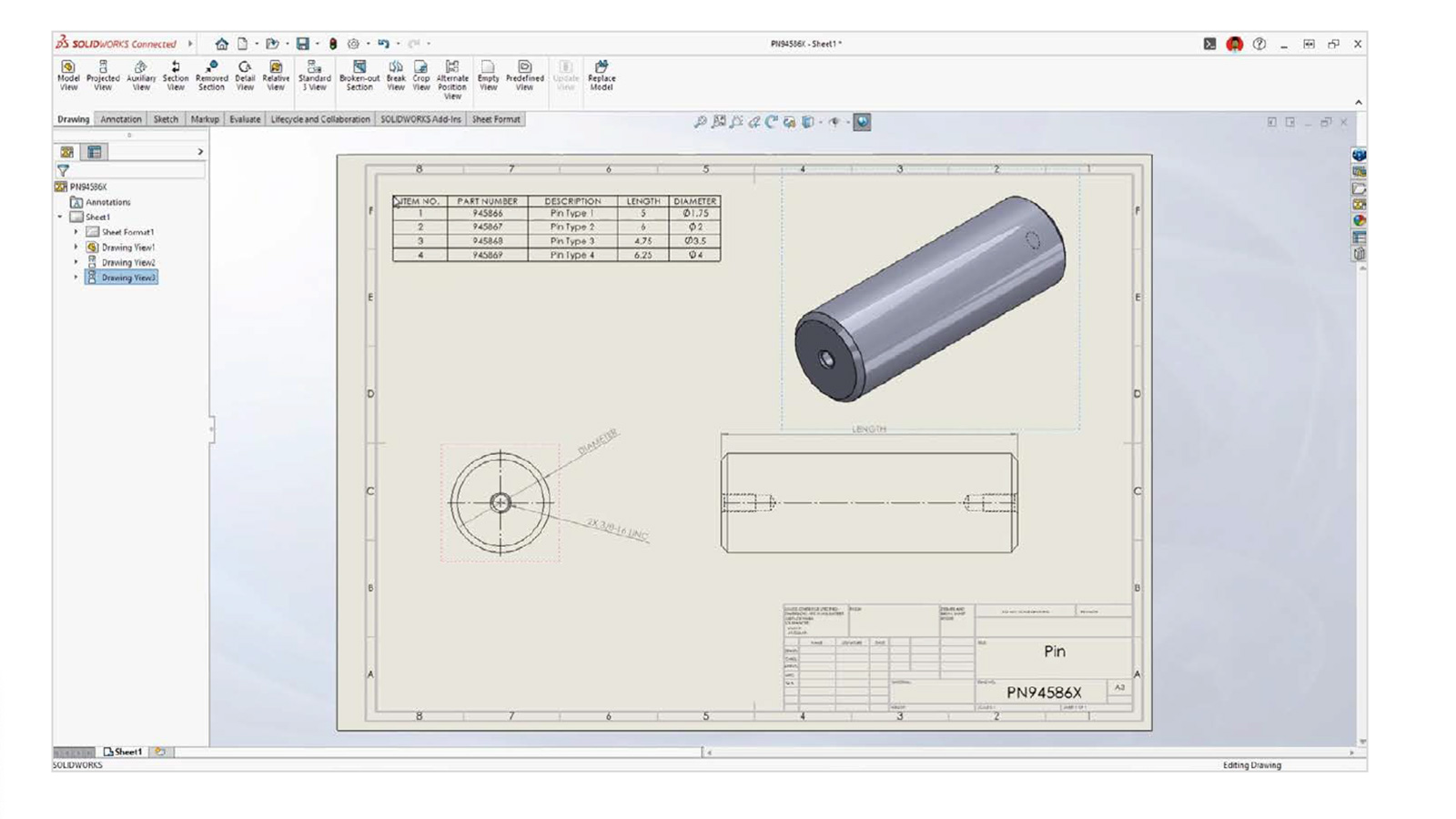Click Replace Model
This screenshot has height=819, width=1456.
pyautogui.click(x=602, y=76)
